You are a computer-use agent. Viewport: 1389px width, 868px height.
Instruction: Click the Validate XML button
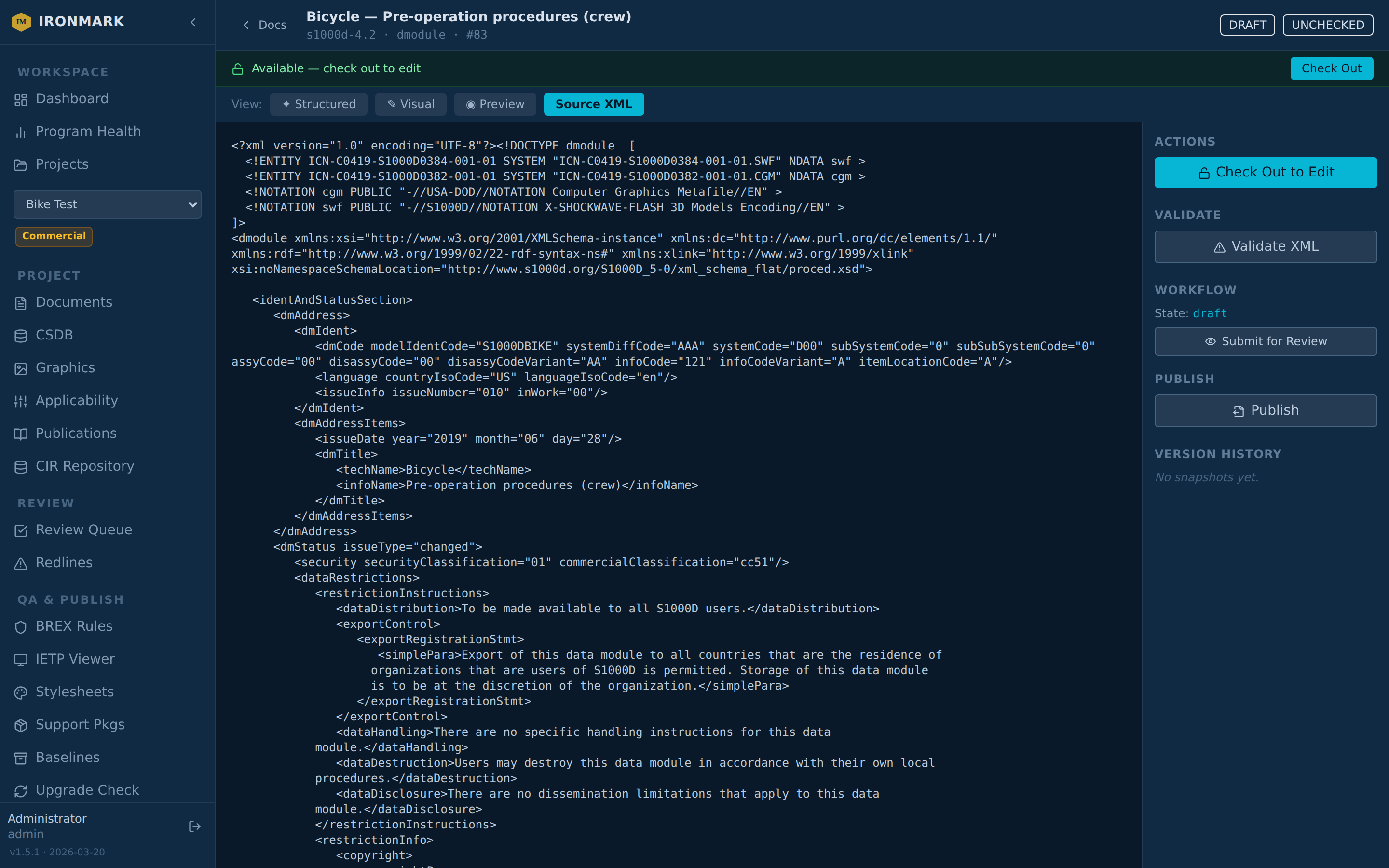pos(1265,246)
